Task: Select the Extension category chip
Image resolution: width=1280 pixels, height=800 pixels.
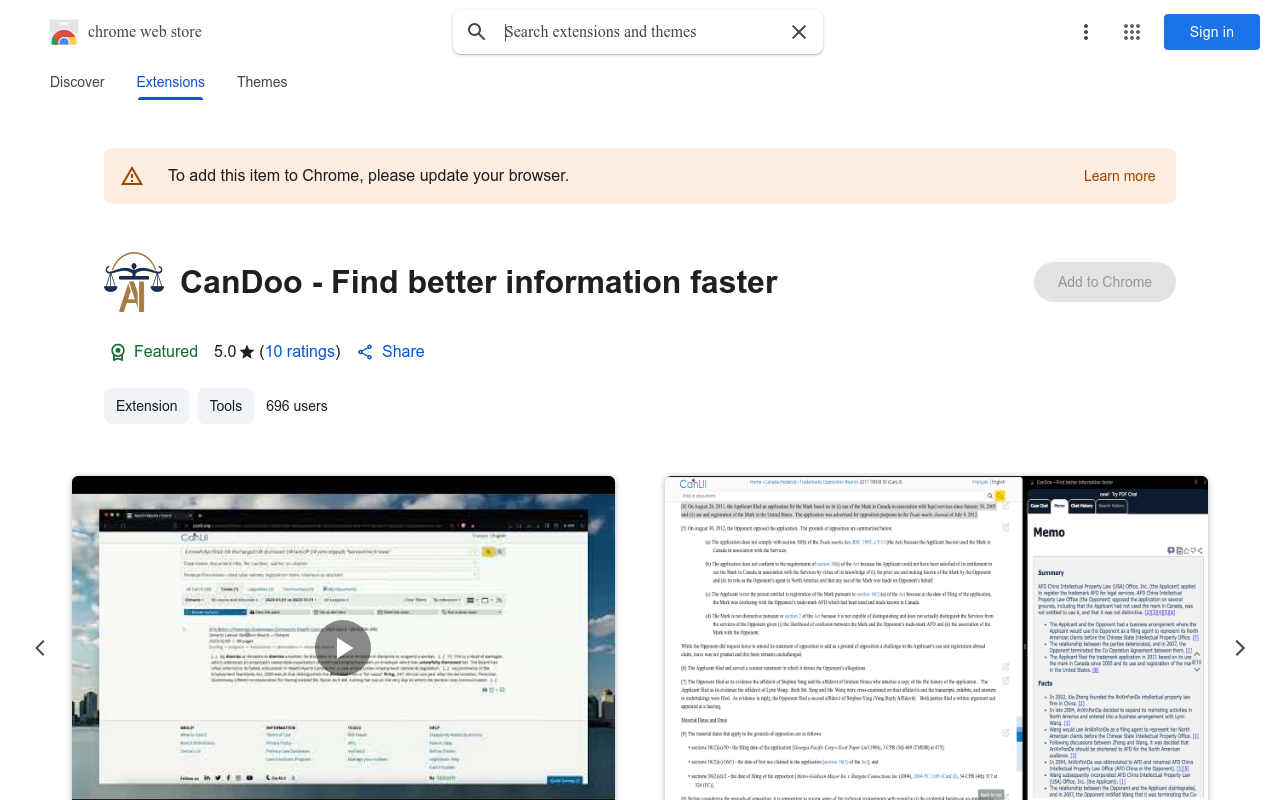Action: coord(146,406)
